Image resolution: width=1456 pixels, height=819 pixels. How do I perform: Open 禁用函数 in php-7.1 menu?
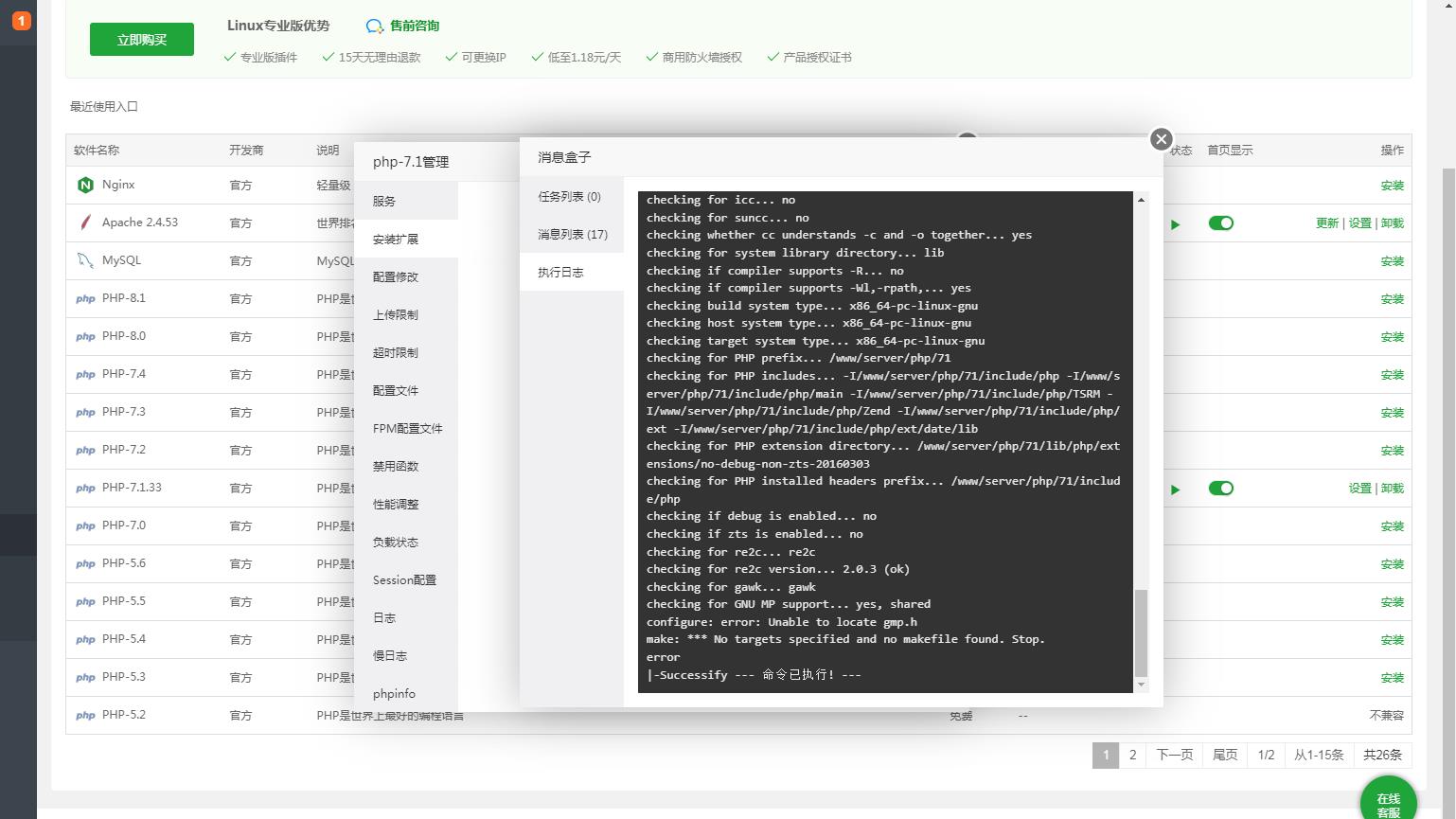tap(406, 466)
